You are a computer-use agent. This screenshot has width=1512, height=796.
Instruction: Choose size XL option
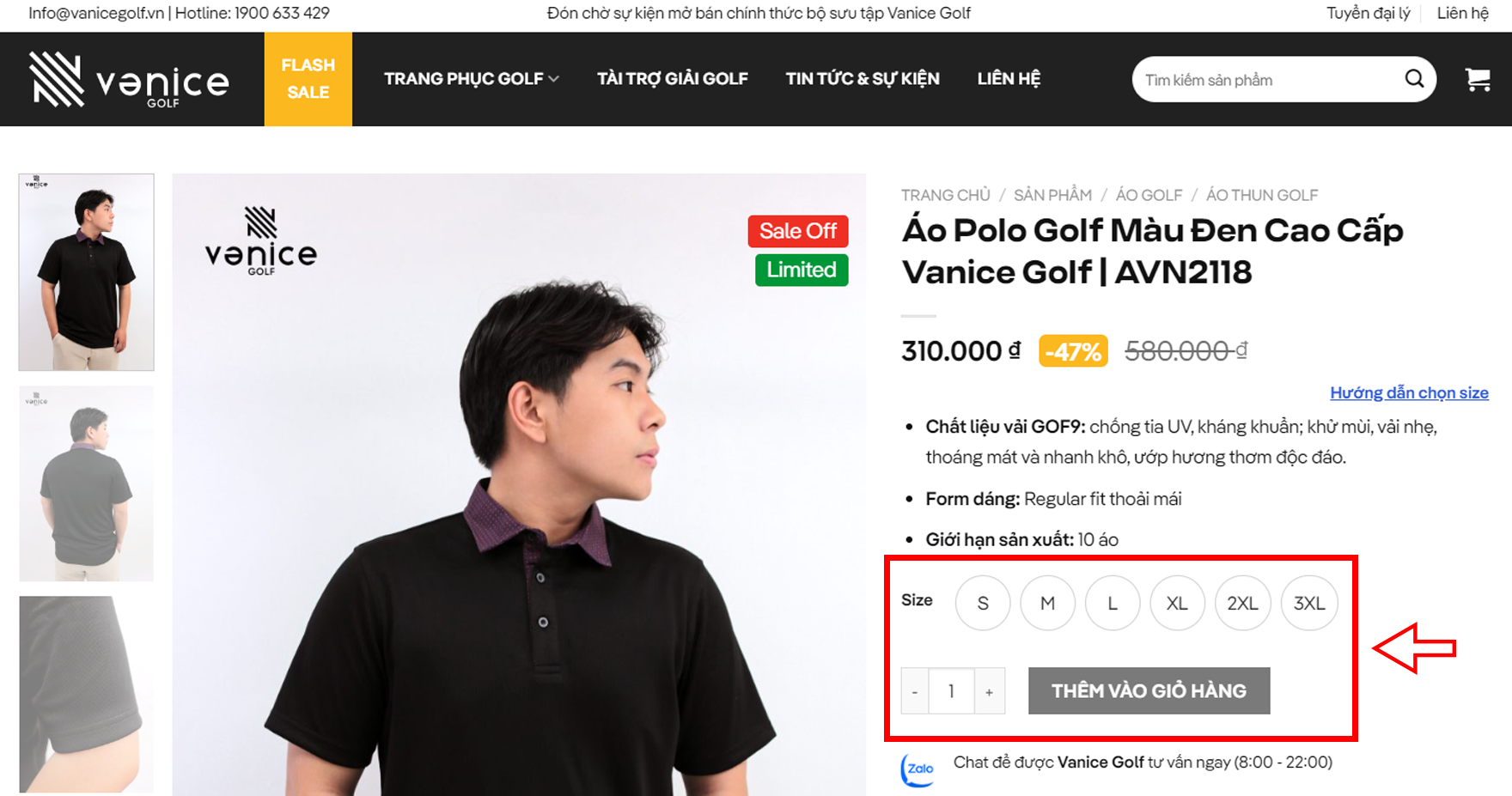(x=1177, y=604)
